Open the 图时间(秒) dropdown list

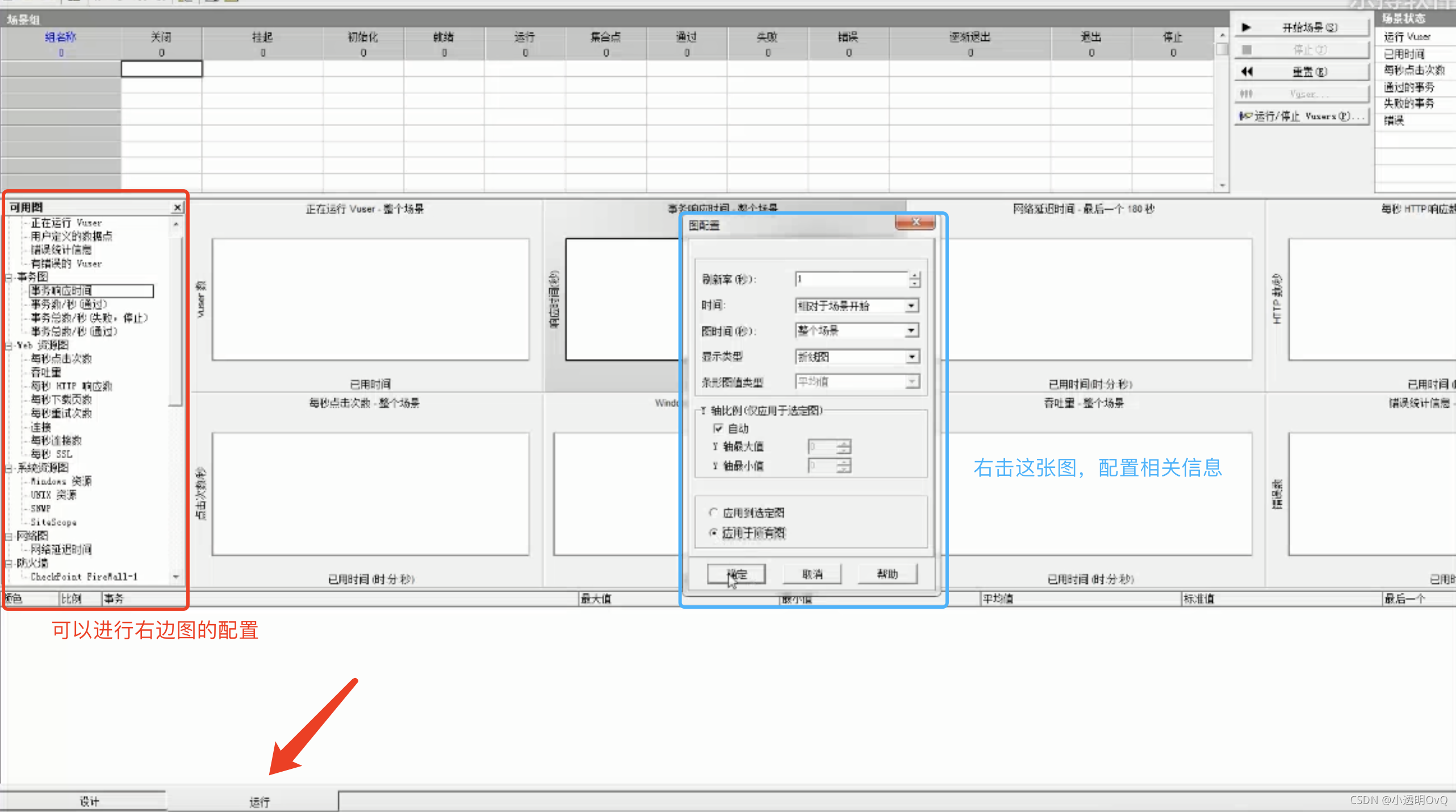click(911, 330)
